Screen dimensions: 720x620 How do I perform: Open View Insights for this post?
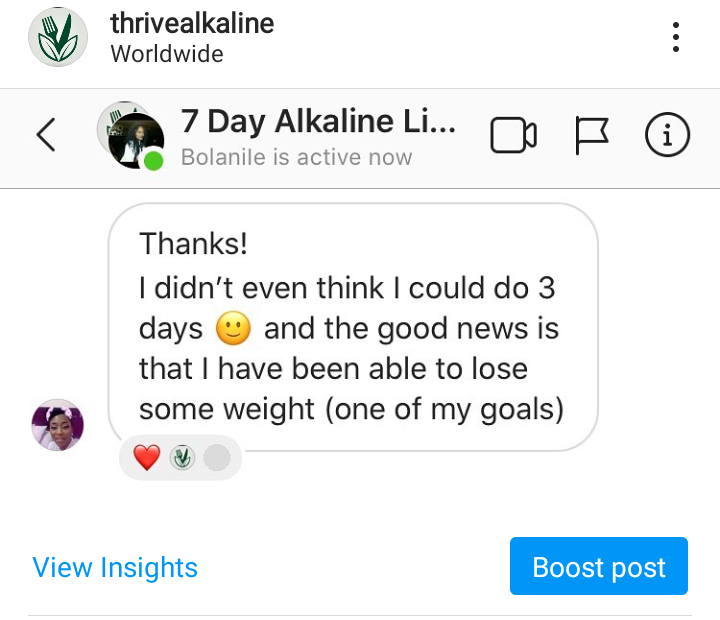coord(115,568)
